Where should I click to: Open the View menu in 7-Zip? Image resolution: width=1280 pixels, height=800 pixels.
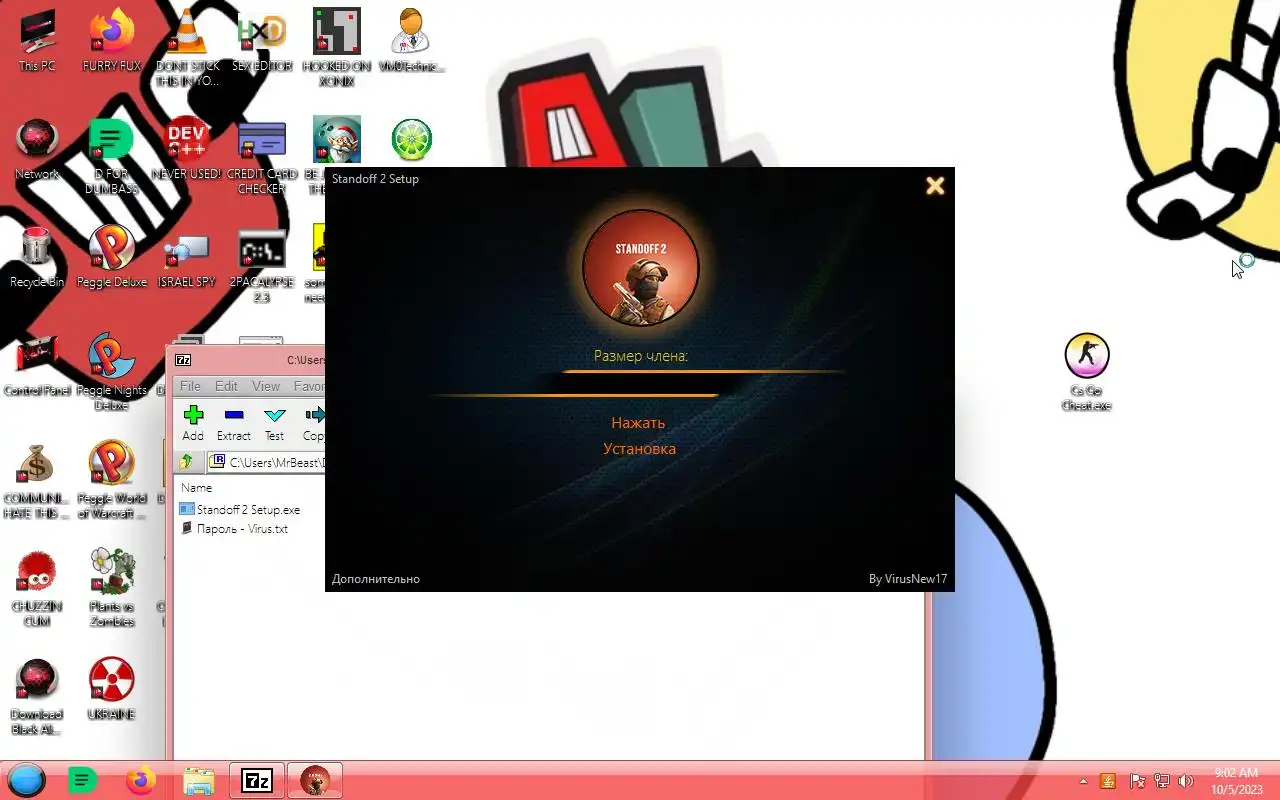[266, 386]
